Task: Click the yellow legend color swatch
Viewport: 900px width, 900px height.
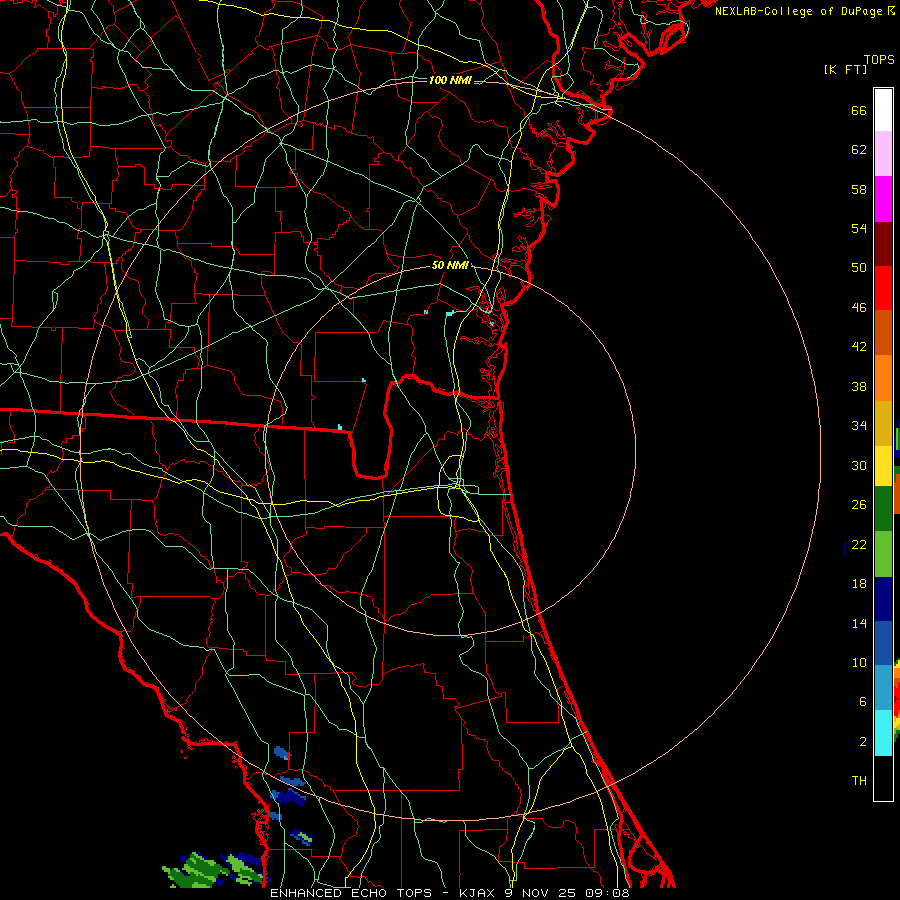Action: pyautogui.click(x=883, y=466)
